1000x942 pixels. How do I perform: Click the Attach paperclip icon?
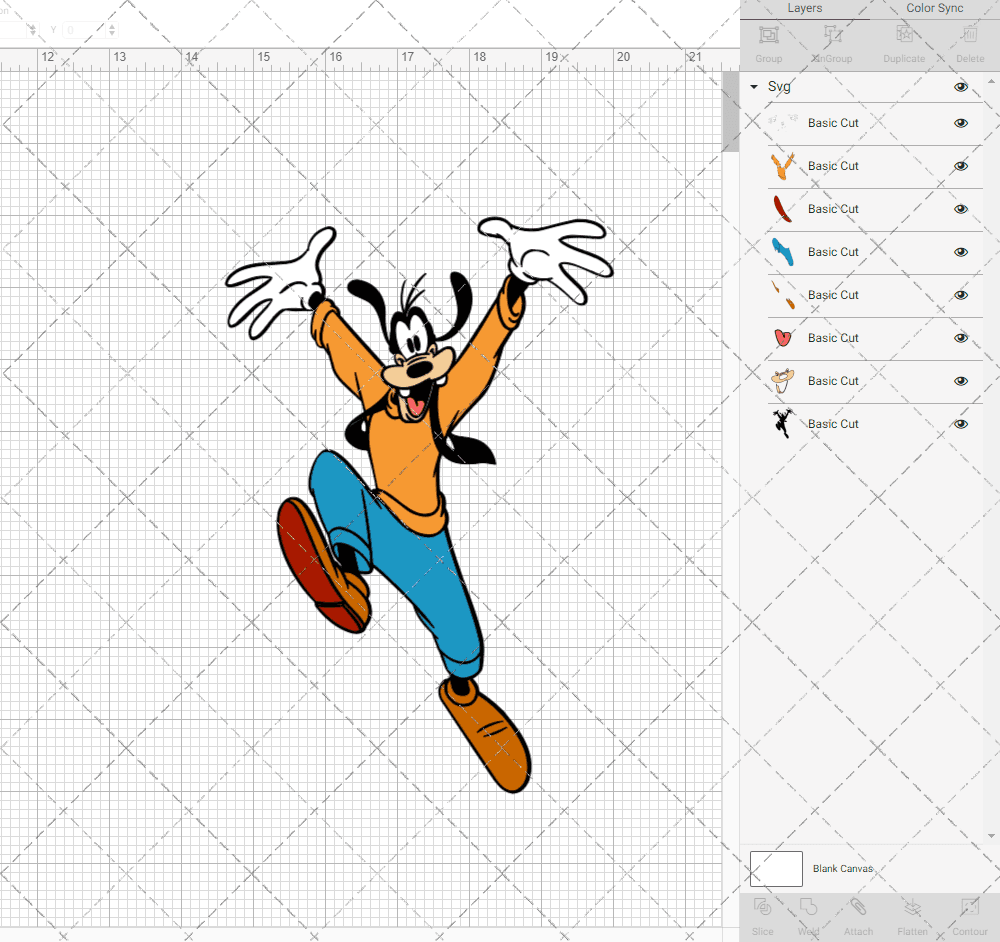(x=858, y=907)
